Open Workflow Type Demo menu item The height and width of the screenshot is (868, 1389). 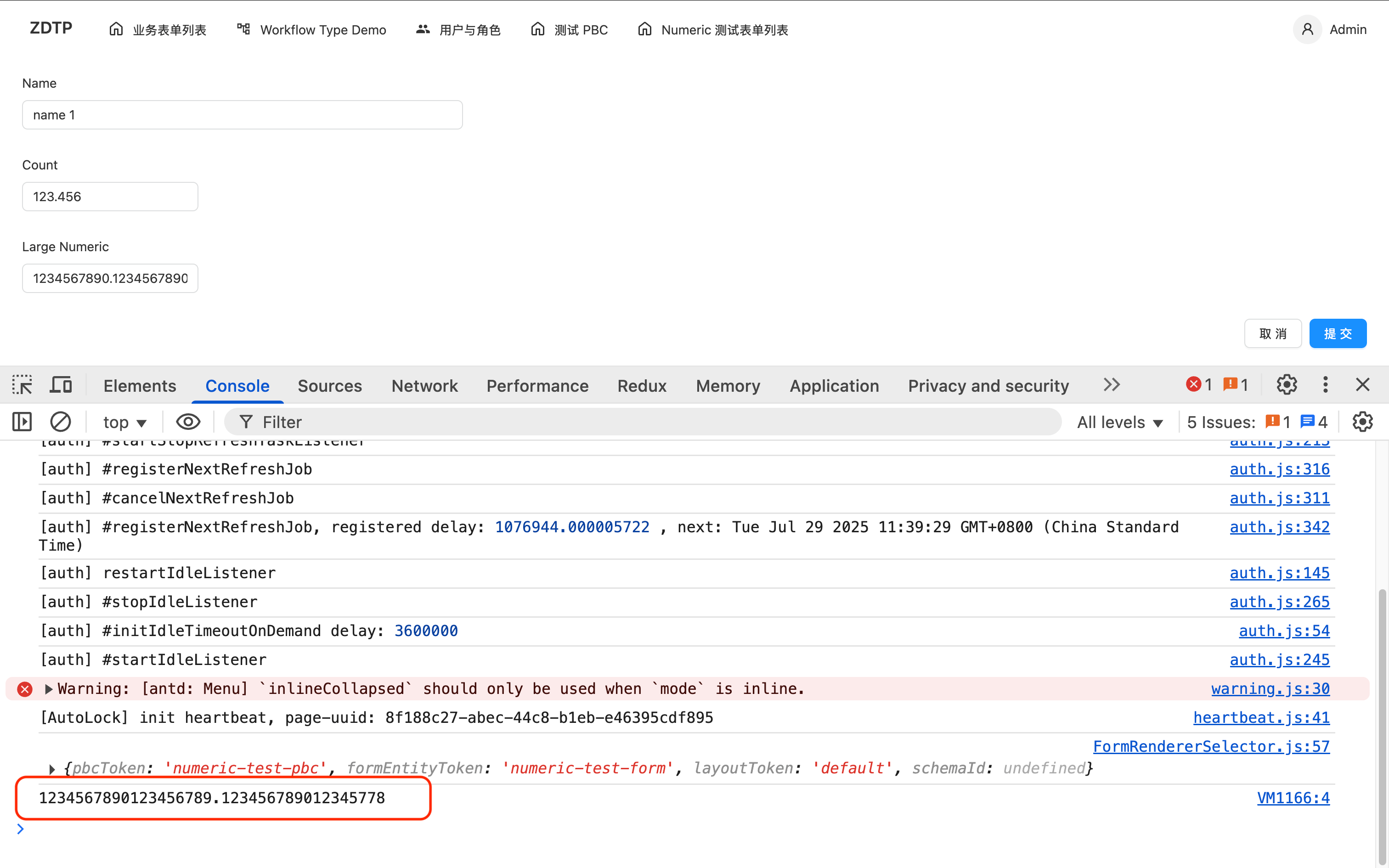tap(312, 29)
